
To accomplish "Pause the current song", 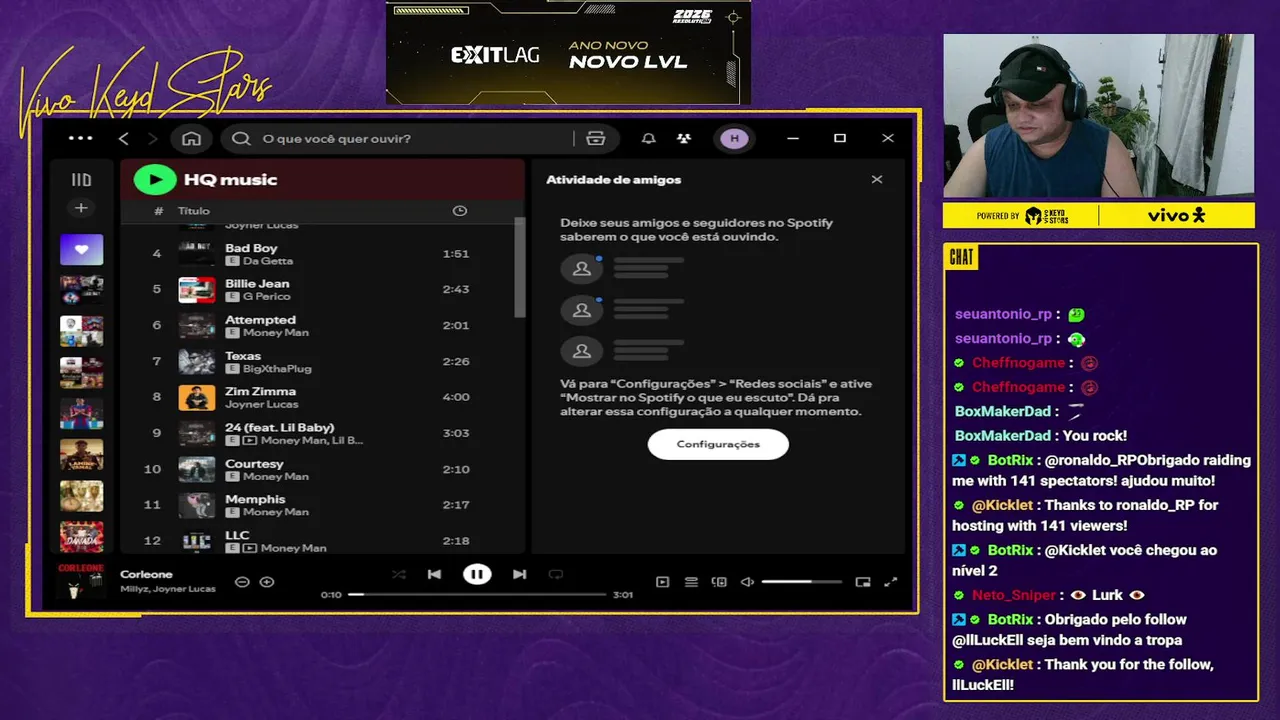I will coord(477,574).
